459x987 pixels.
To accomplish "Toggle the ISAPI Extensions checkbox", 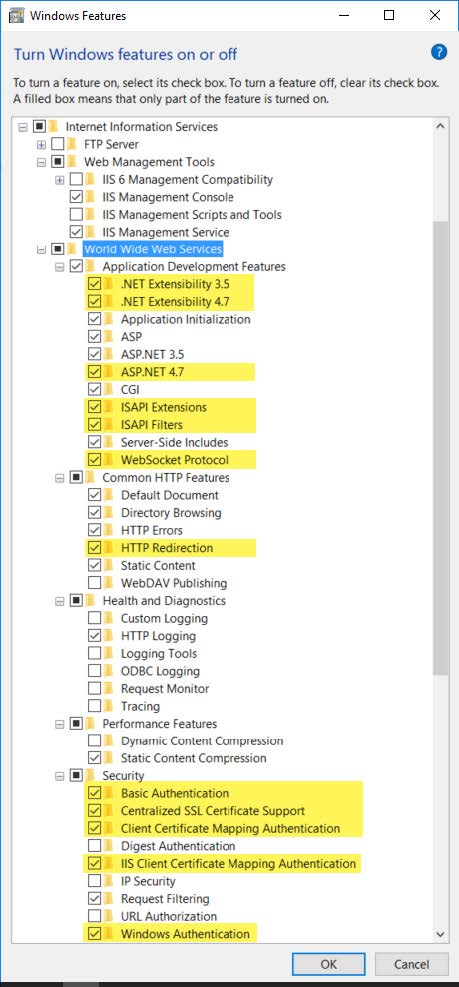I will (x=94, y=407).
